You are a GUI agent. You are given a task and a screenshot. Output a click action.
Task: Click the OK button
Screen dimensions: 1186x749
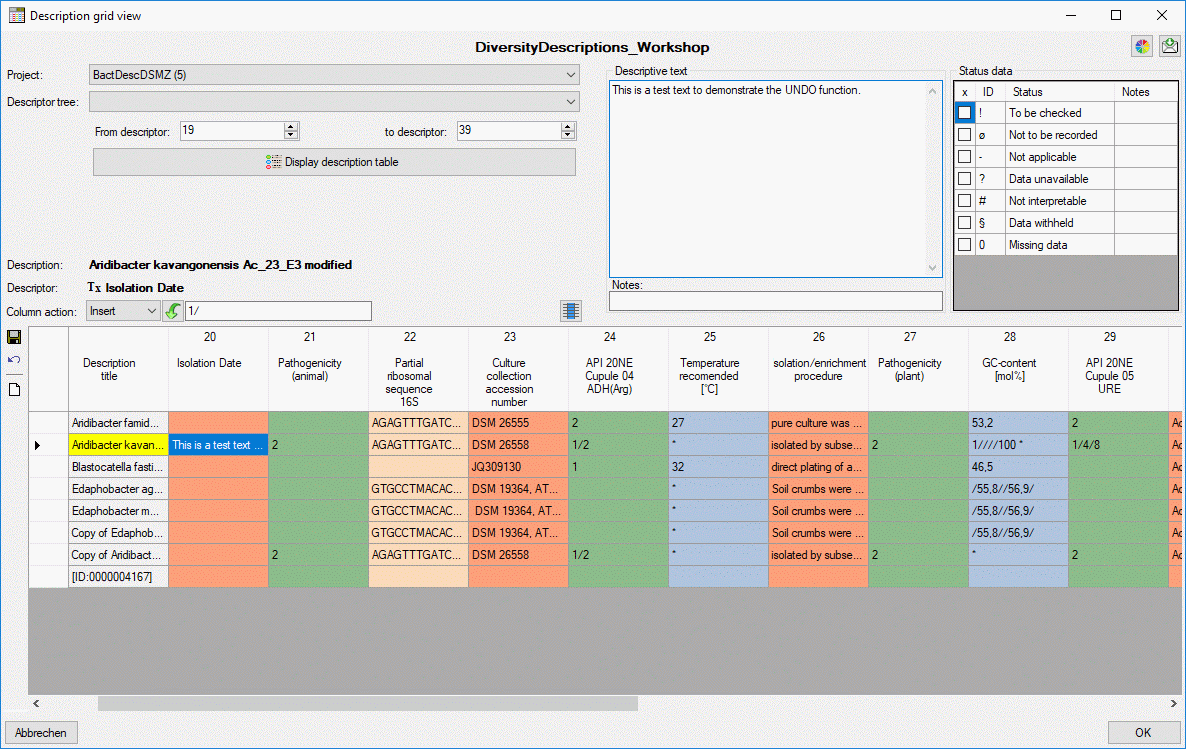pyautogui.click(x=1143, y=732)
